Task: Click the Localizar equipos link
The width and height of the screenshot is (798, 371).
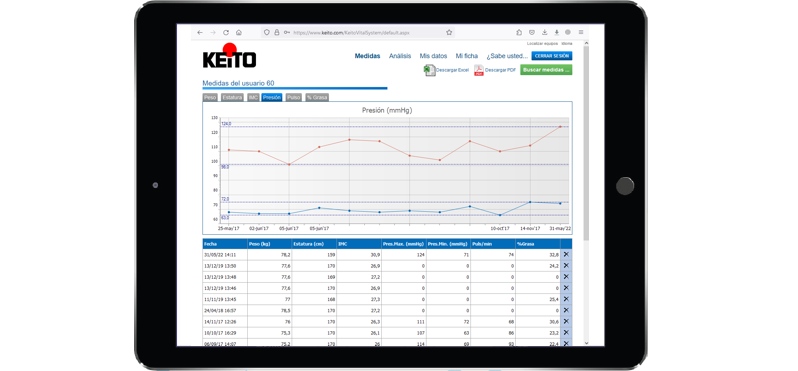Action: tap(542, 44)
